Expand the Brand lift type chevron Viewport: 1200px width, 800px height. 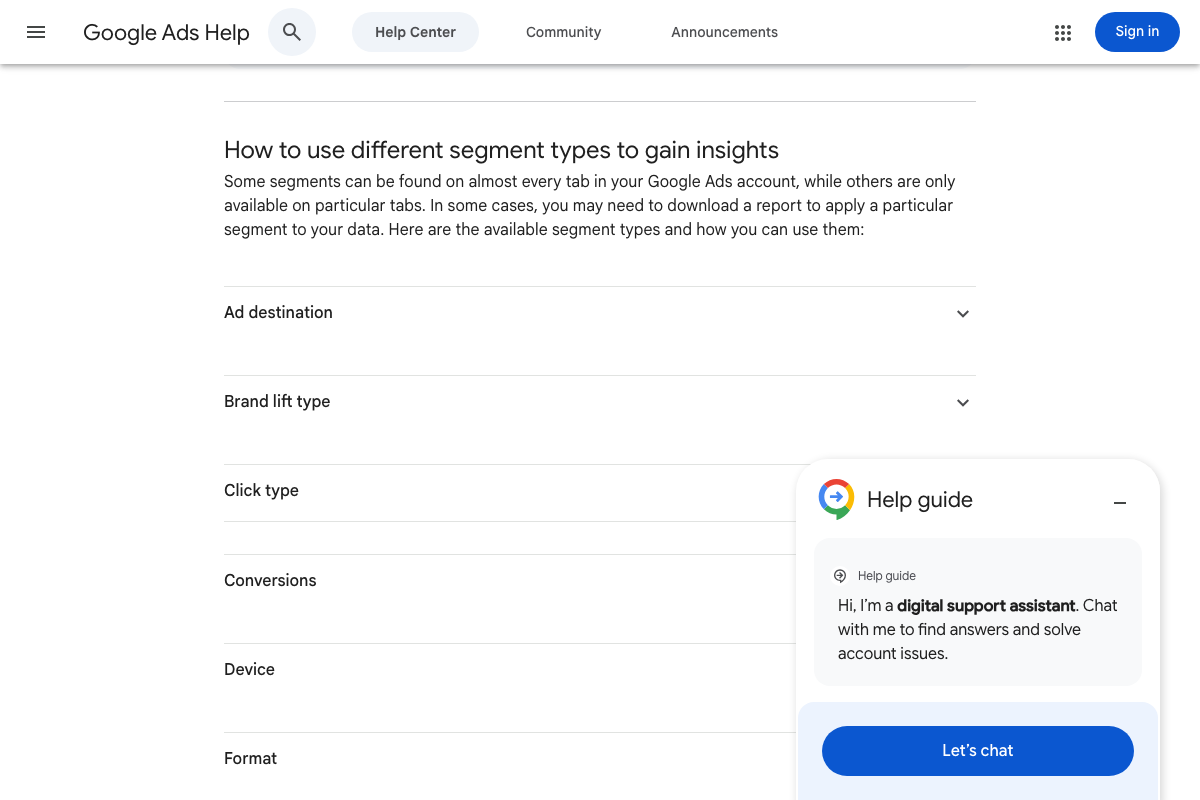click(963, 403)
